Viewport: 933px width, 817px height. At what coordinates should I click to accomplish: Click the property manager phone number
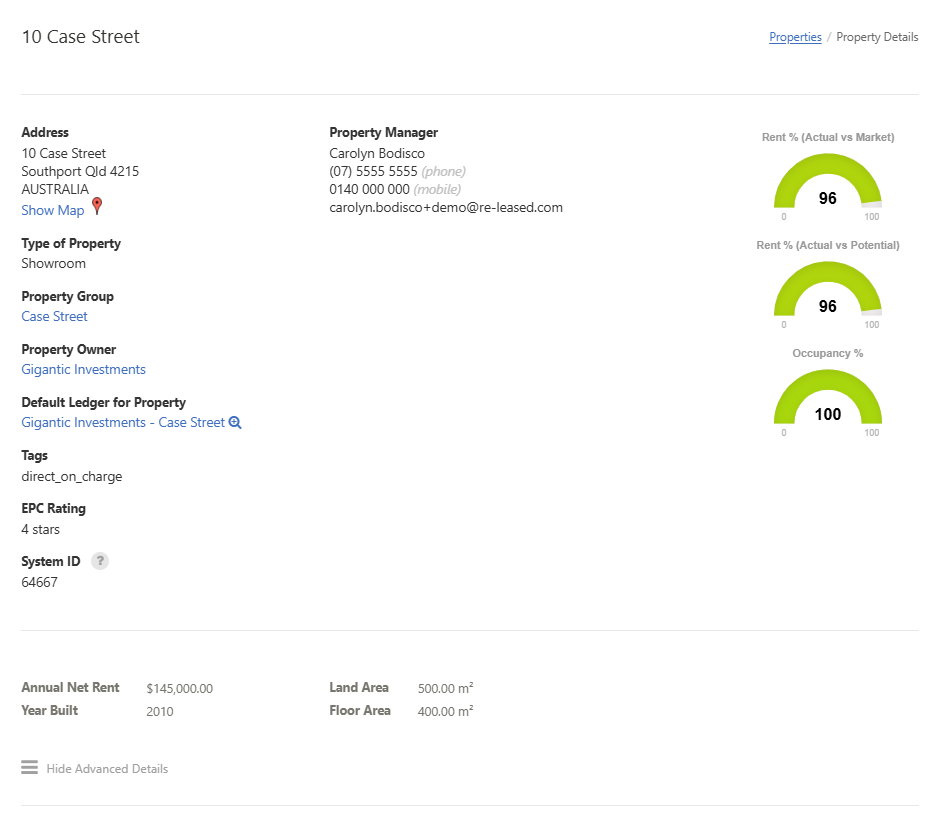373,171
